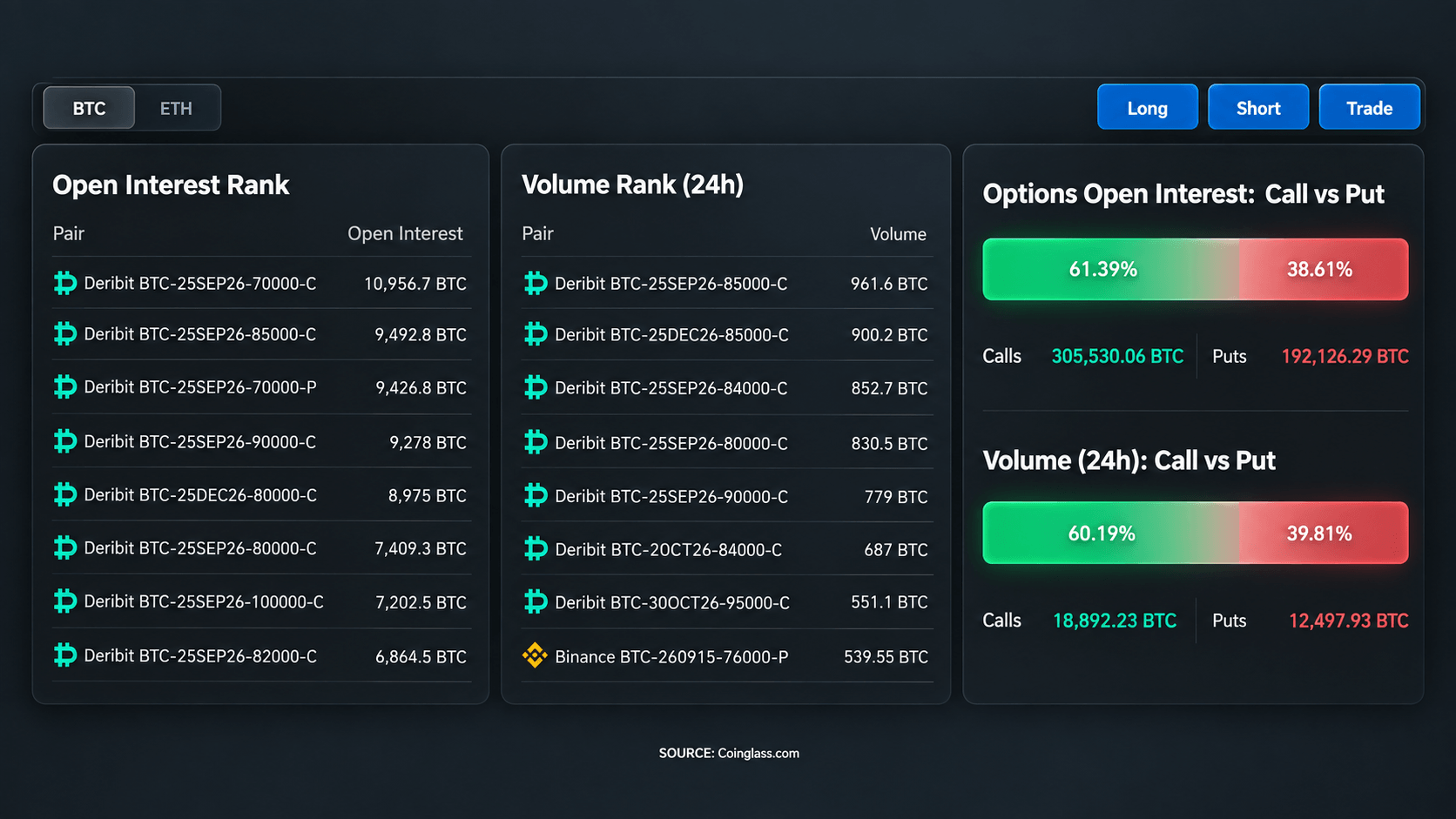Click the 10,956.7 BTC open interest value
This screenshot has height=819, width=1456.
point(415,284)
